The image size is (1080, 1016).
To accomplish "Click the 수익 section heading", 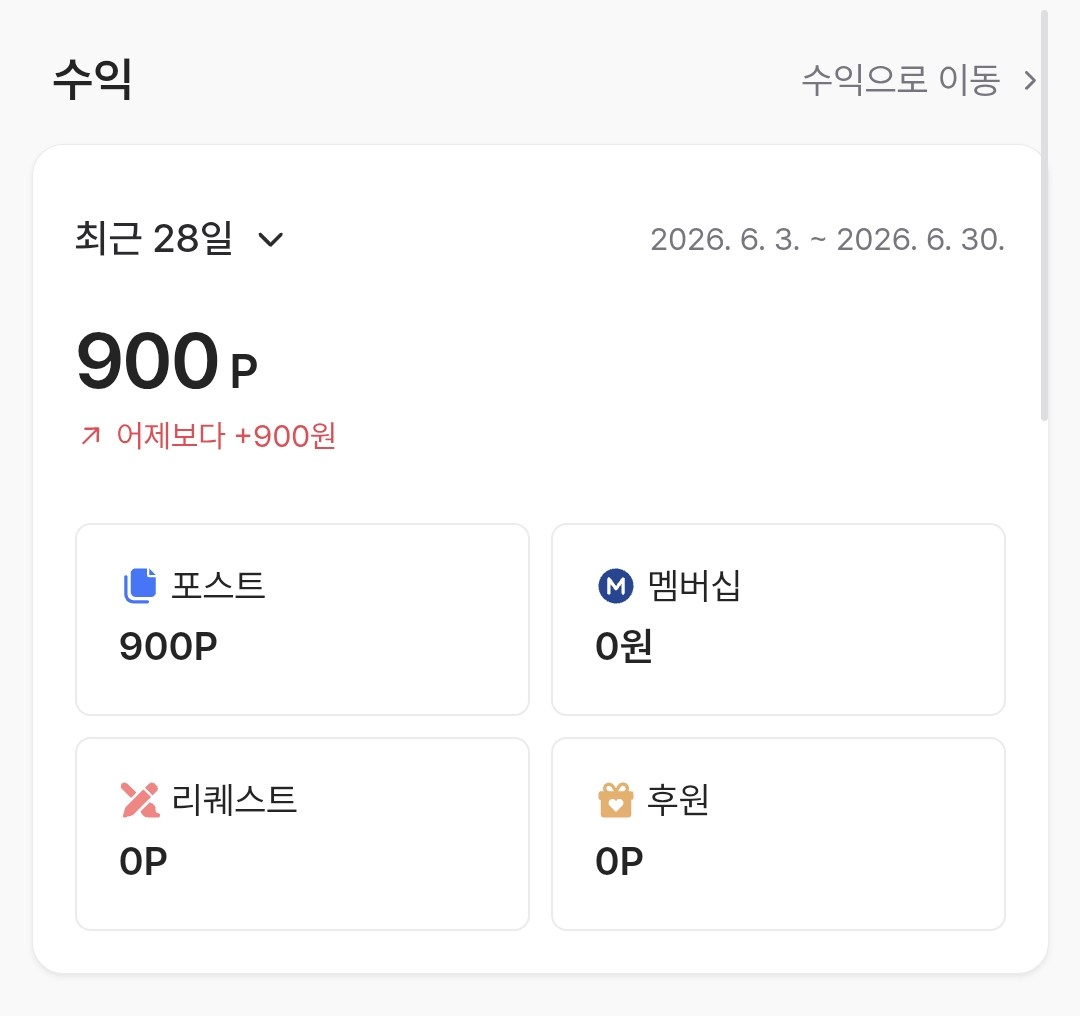I will coord(92,79).
